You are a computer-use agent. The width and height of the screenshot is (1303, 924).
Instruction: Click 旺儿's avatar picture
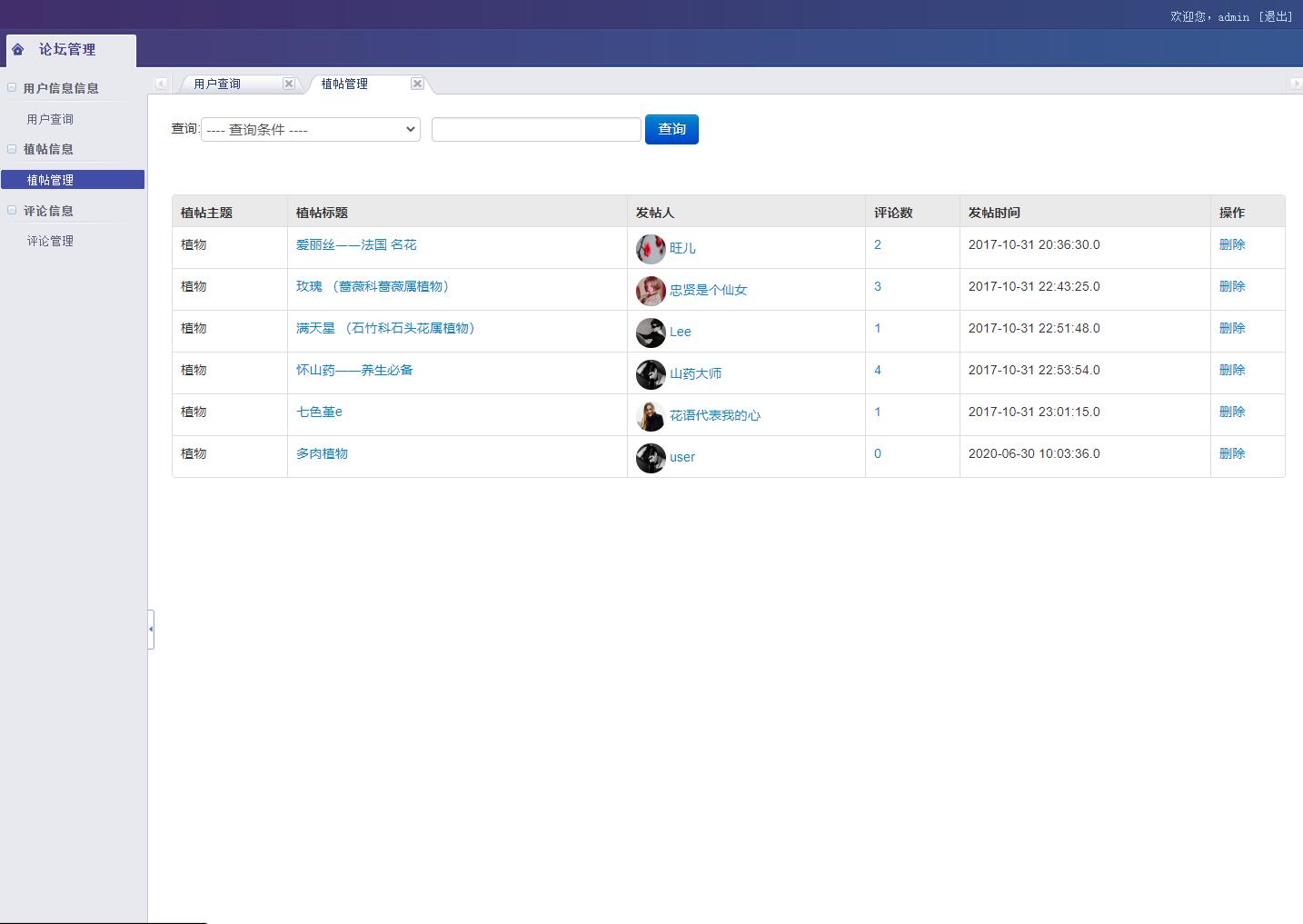pyautogui.click(x=651, y=247)
